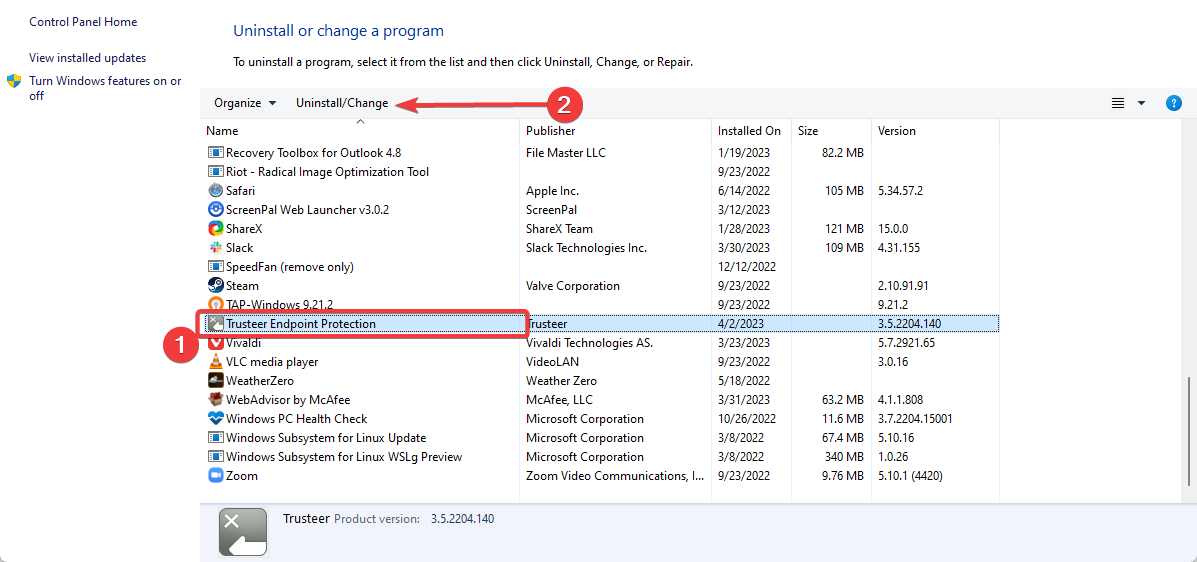Click the ScreenPal Web Launcher icon

[215, 209]
